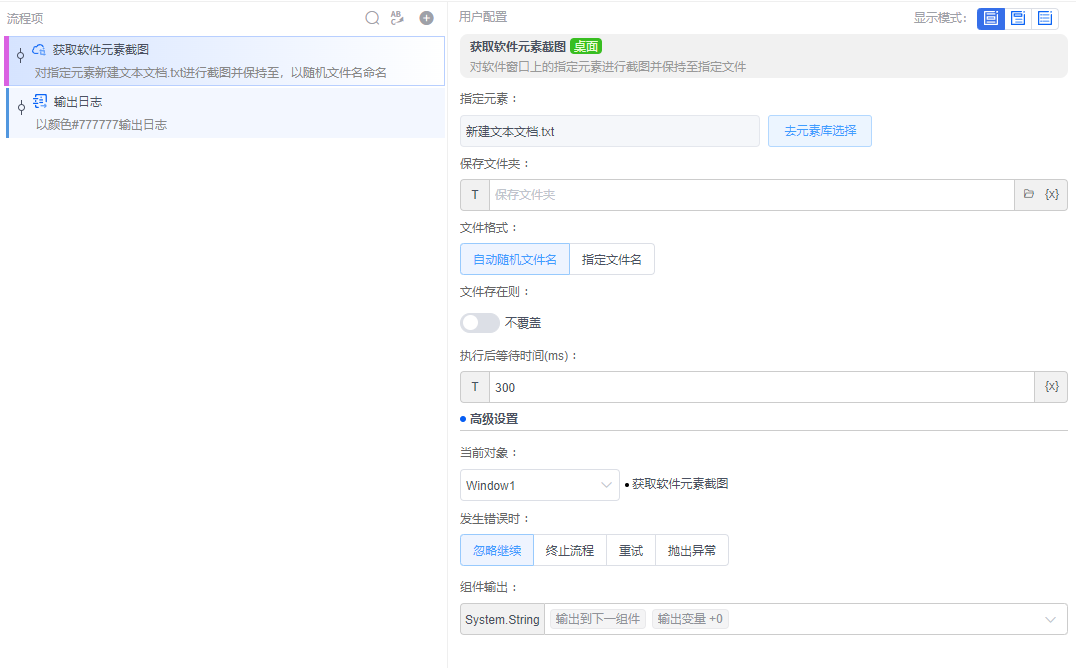Click the search icon in 流程项 panel

(x=372, y=17)
